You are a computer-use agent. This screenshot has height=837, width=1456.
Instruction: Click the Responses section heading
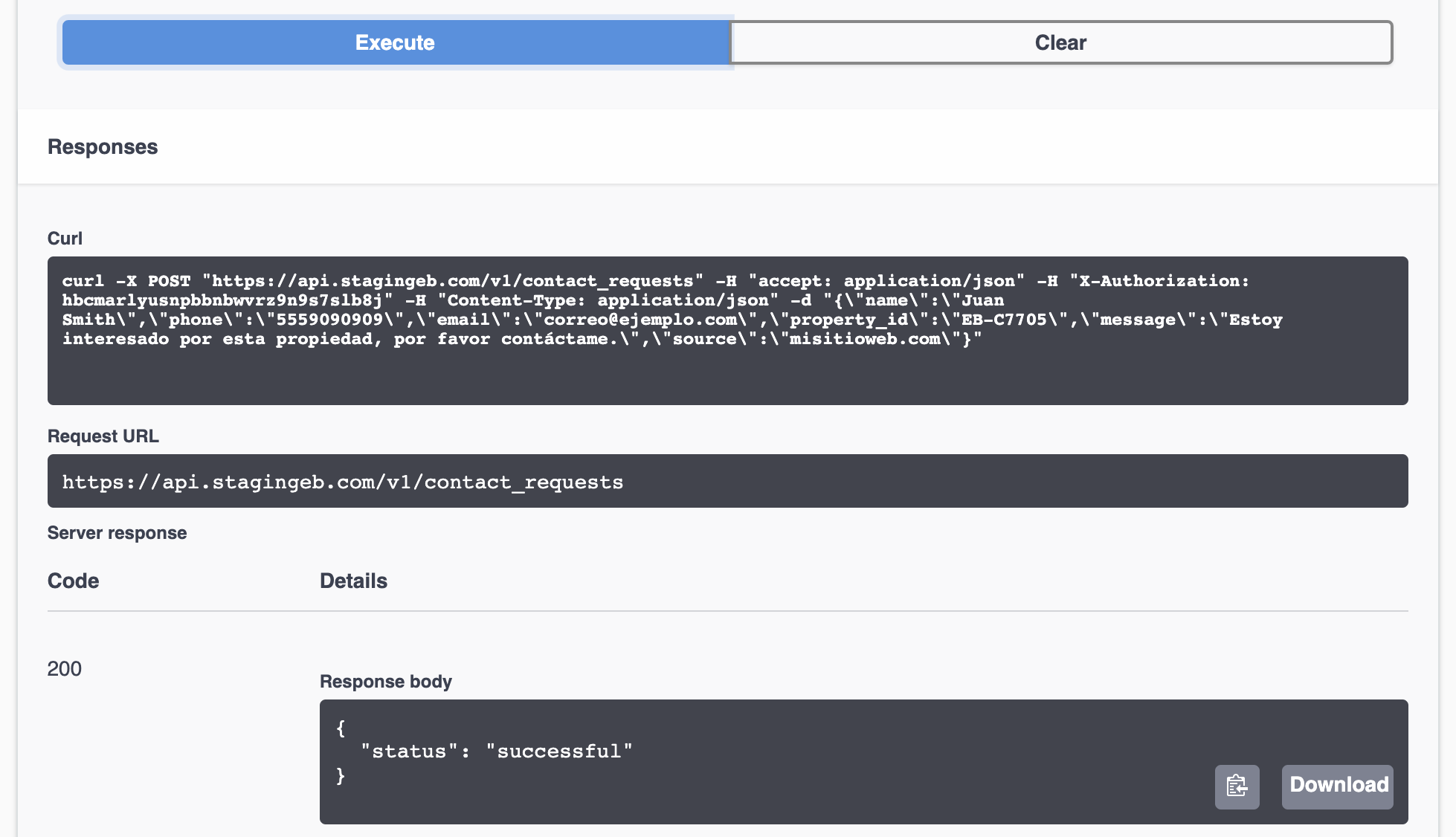[x=103, y=146]
